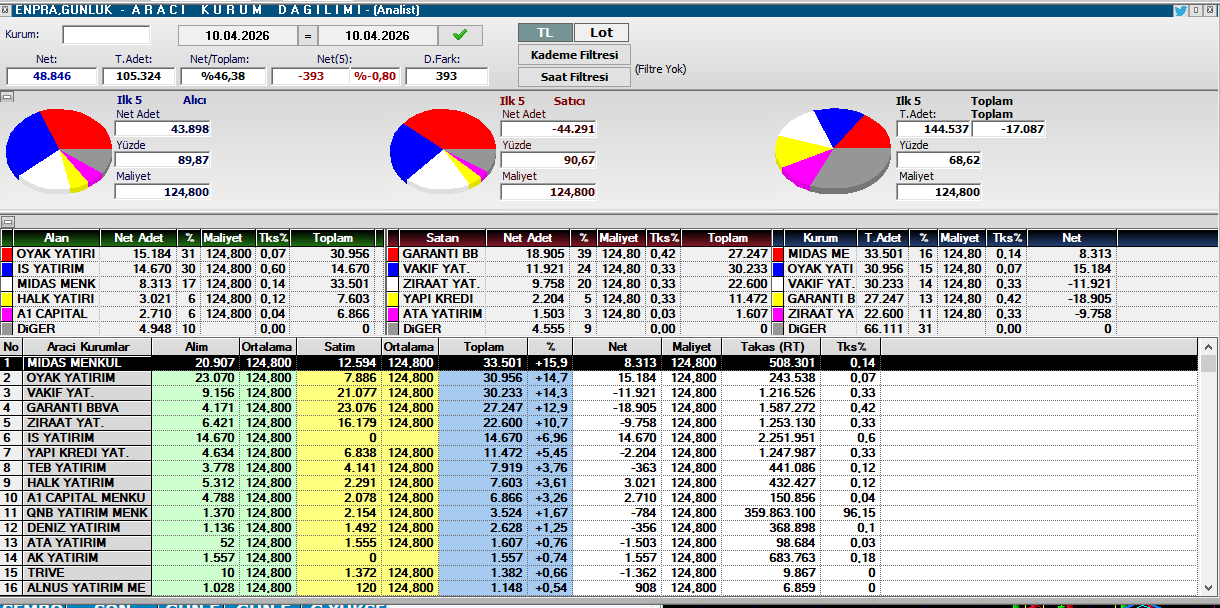Click the Satıcı sellers pie chart
This screenshot has width=1220, height=608.
(441, 150)
